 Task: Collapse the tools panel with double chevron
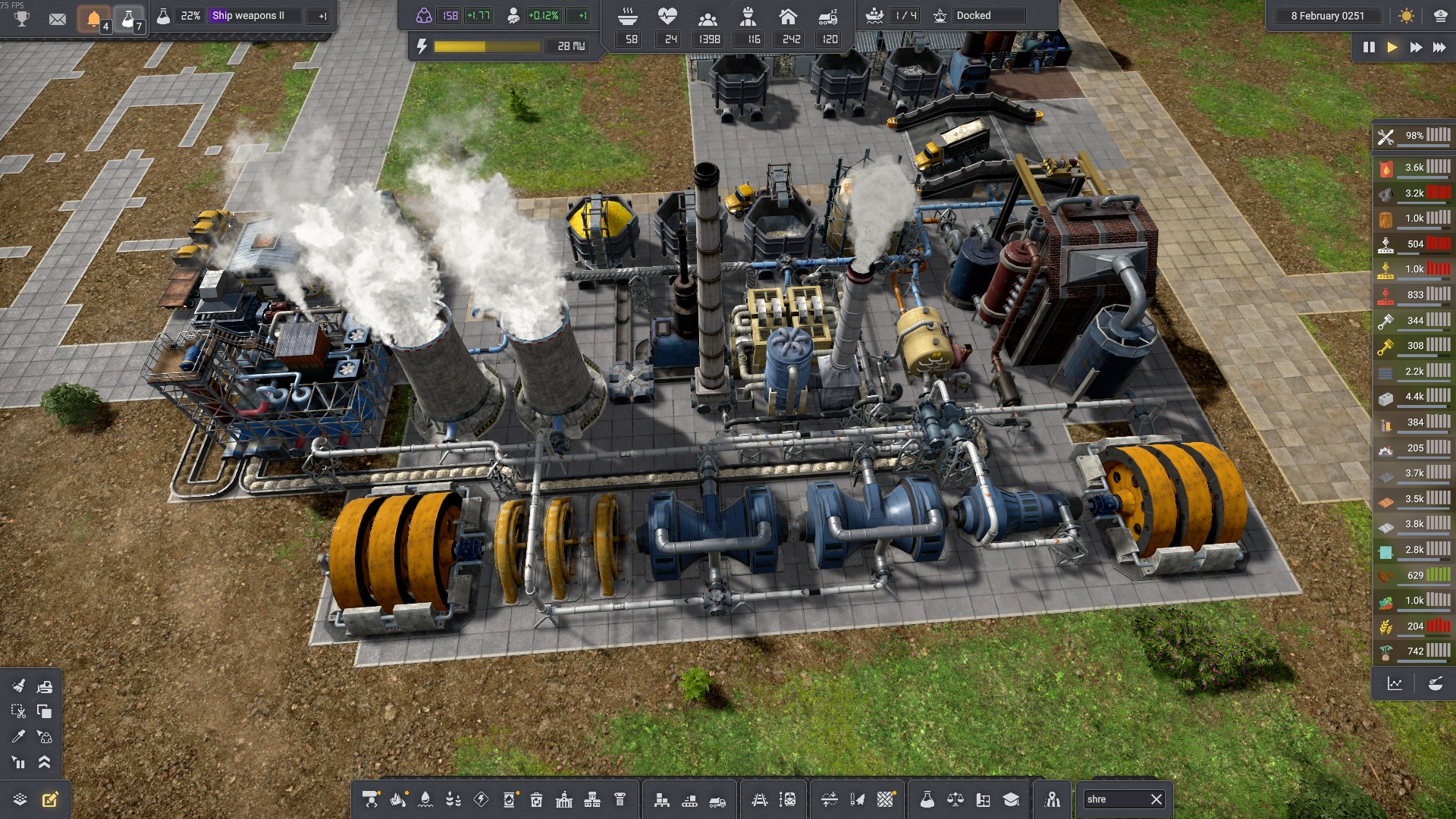click(45, 762)
